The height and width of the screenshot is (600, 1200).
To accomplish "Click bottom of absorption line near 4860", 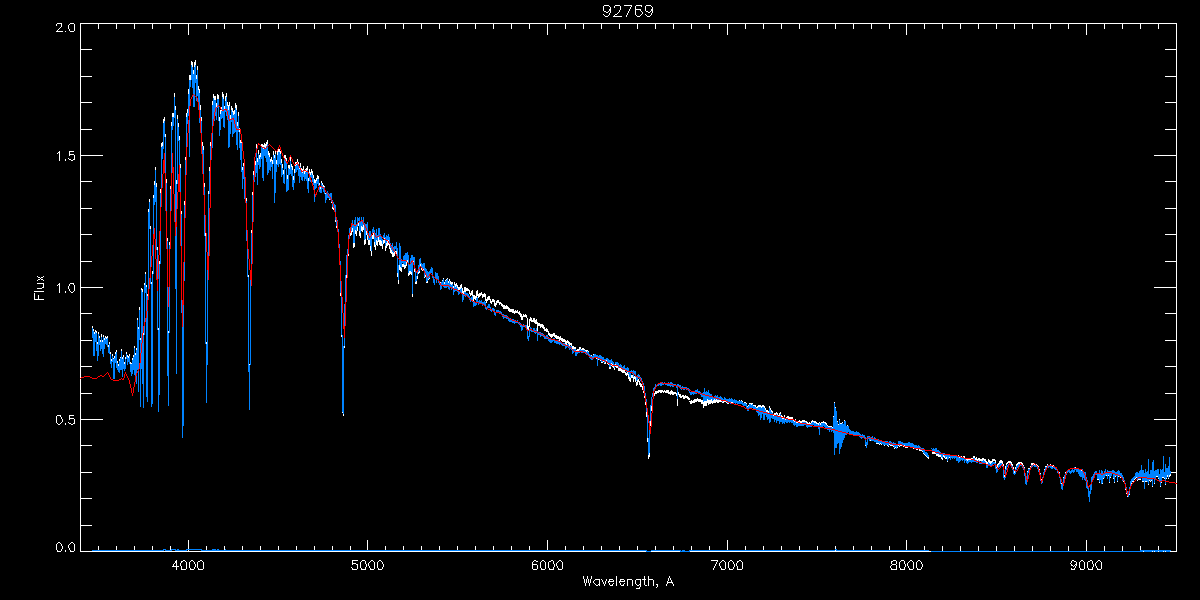I will [343, 412].
